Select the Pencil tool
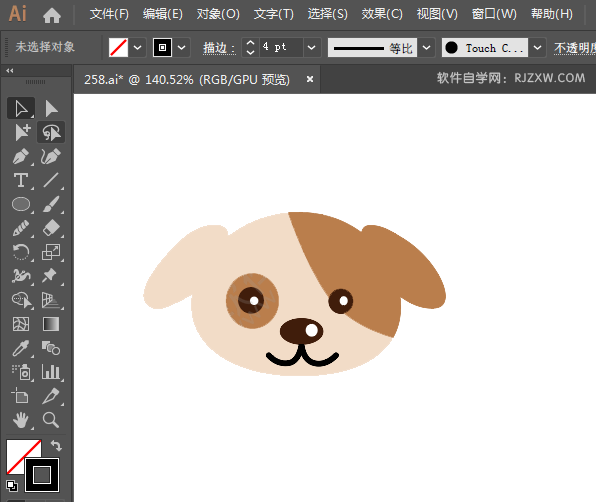596x502 pixels. click(x=21, y=228)
